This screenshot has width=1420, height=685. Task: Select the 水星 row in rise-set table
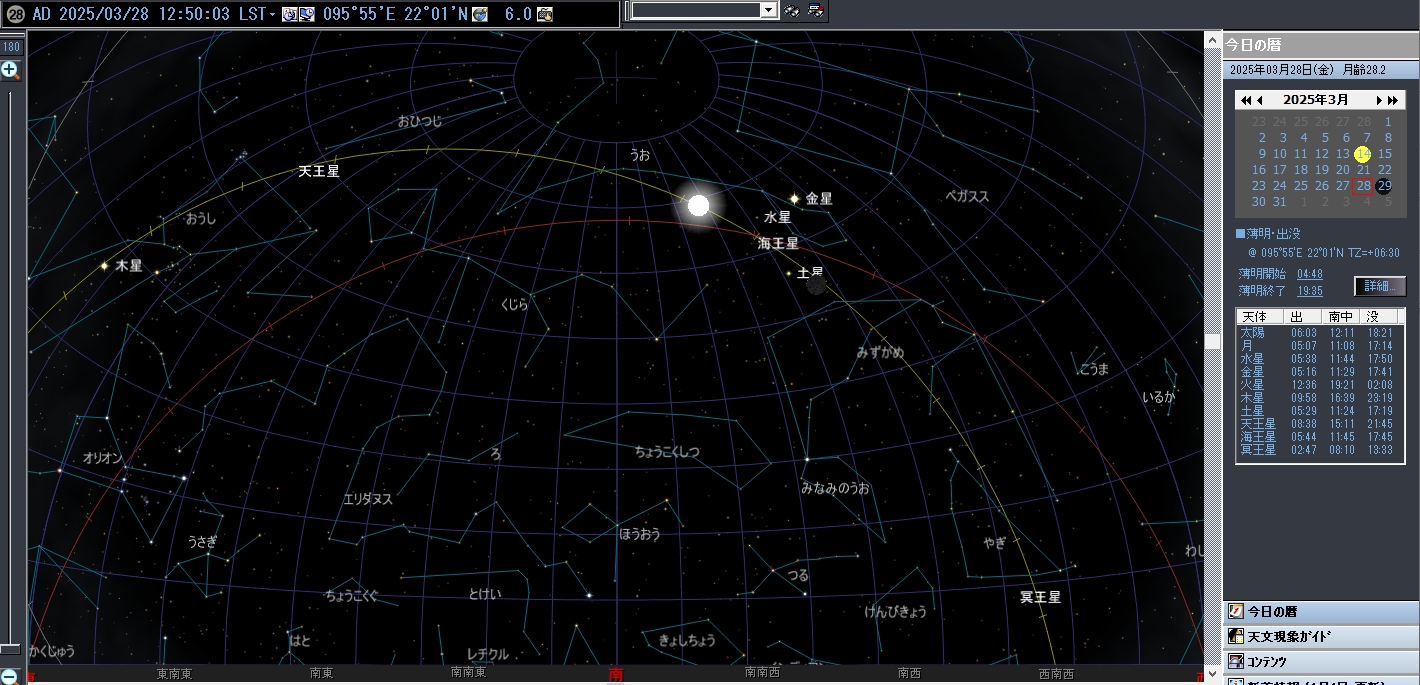click(1320, 358)
